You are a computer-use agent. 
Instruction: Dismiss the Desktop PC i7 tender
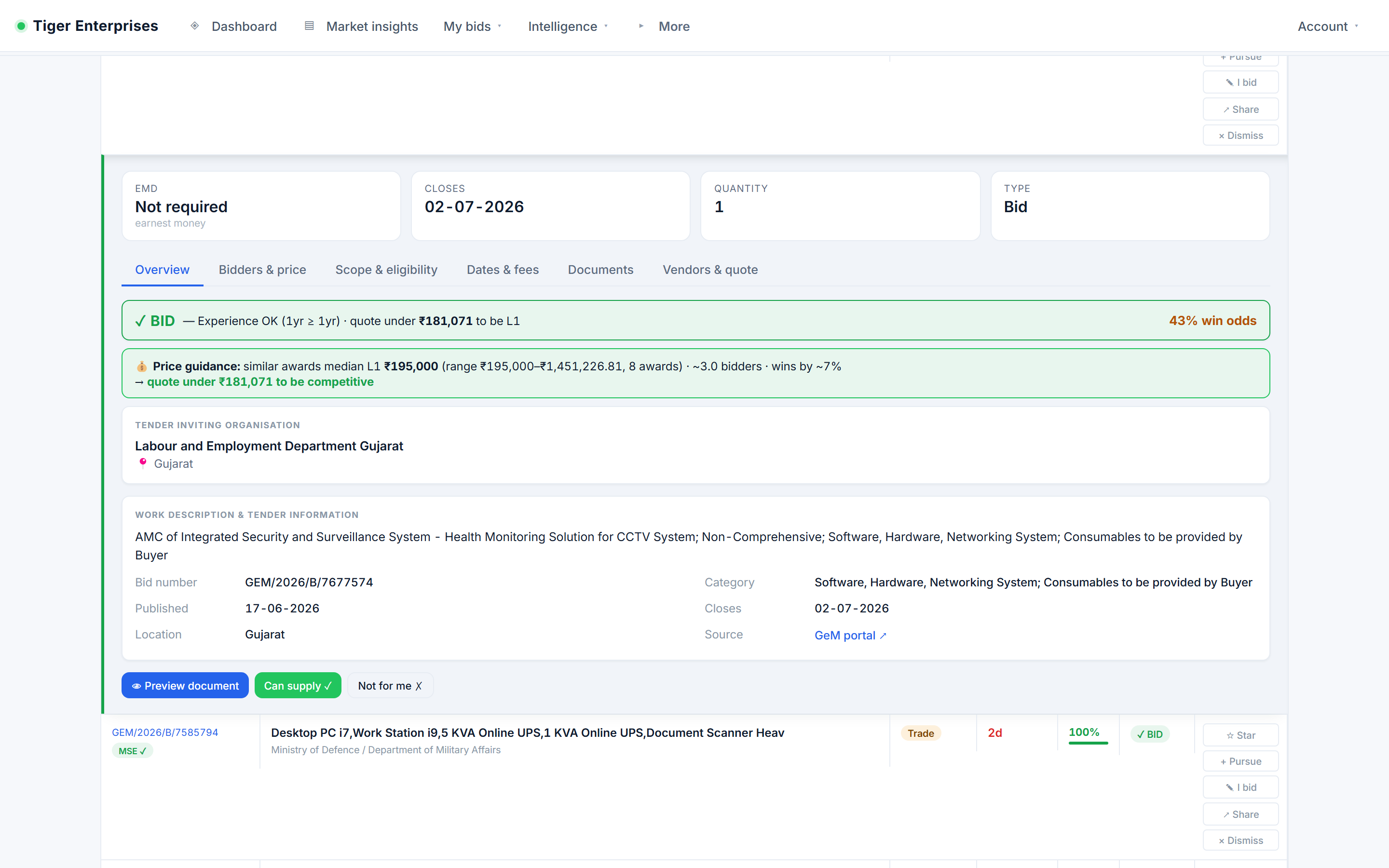[x=1240, y=841]
